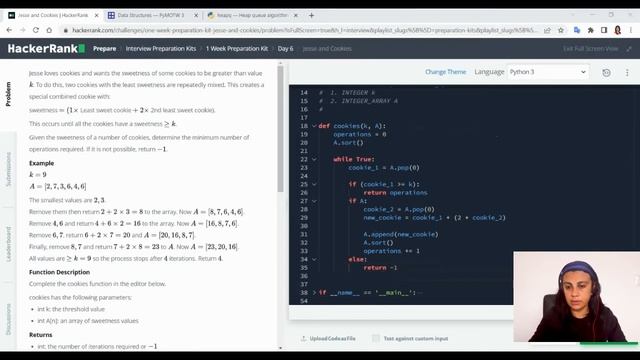Viewport: 640px width, 360px height.
Task: Click the 'Returns' heading
Action: [x=40, y=335]
